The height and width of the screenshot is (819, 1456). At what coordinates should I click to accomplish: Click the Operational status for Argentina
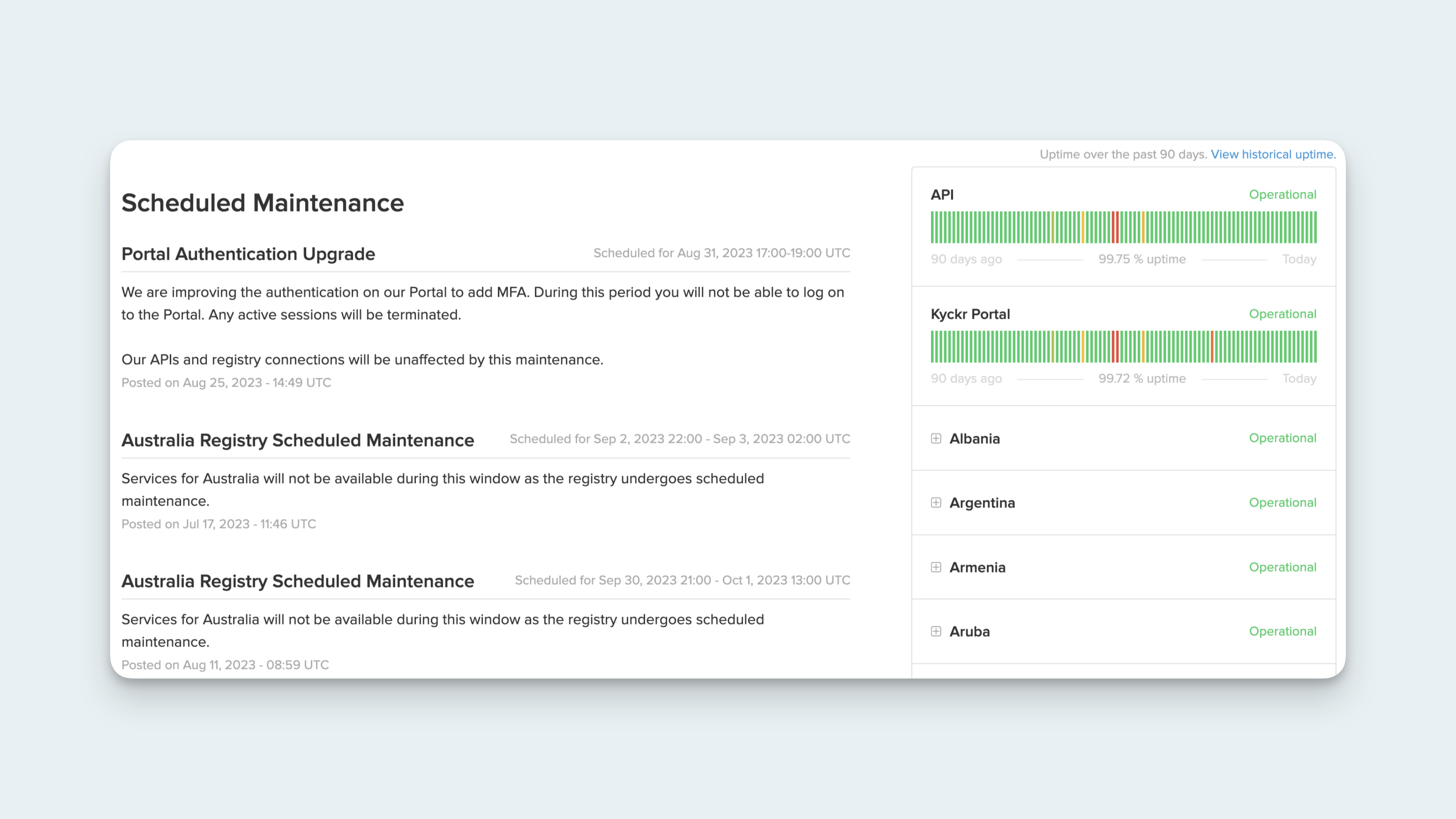[x=1282, y=502]
